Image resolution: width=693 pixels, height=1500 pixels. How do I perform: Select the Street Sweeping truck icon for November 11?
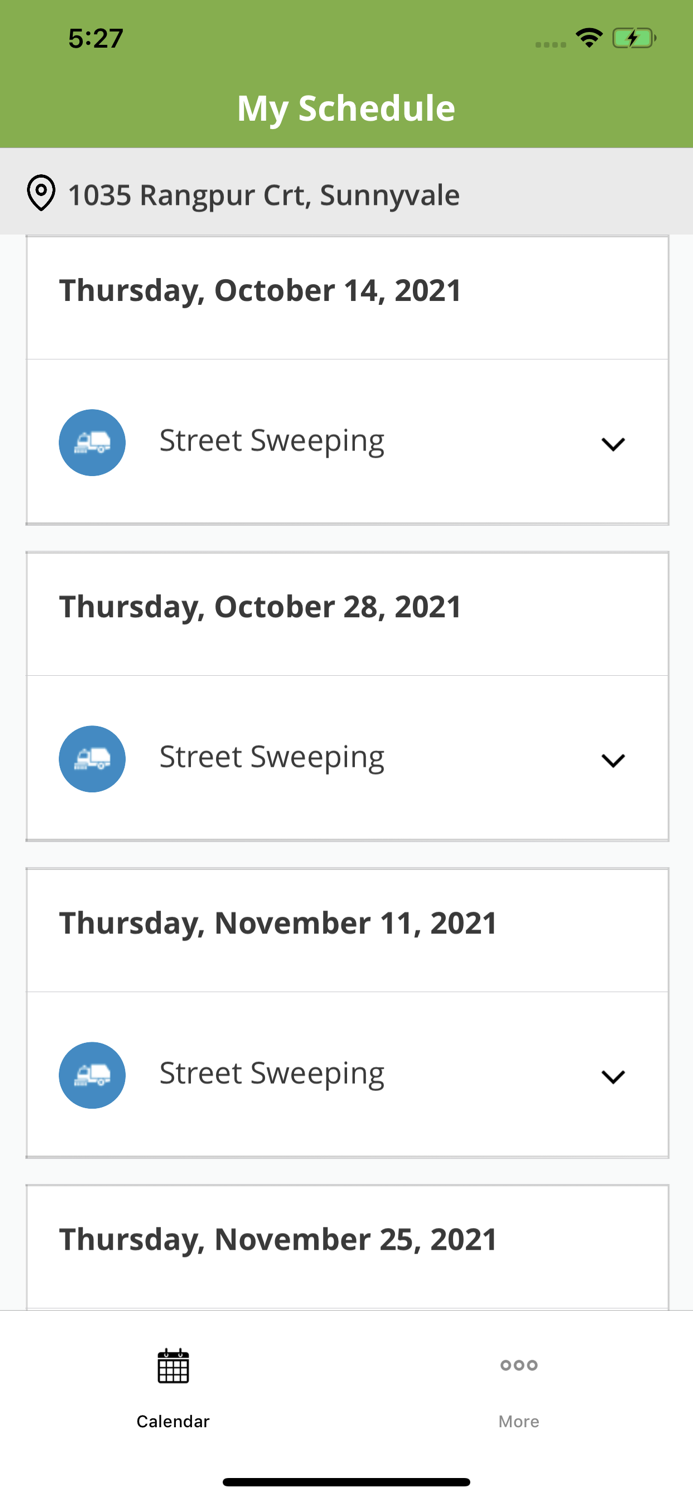coord(92,1075)
